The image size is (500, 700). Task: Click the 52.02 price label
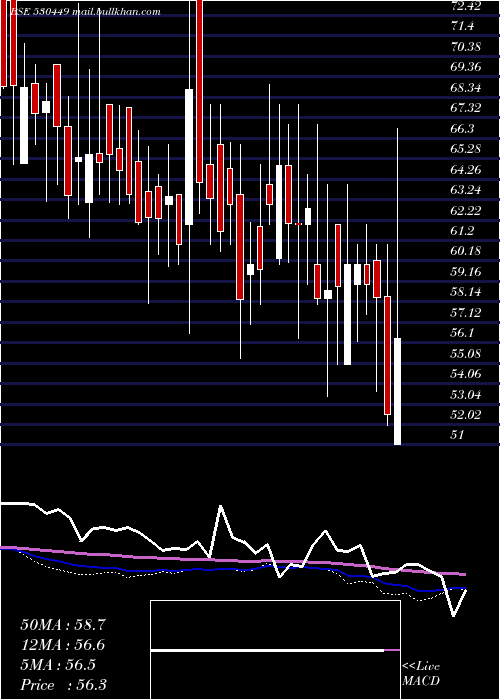(466, 415)
